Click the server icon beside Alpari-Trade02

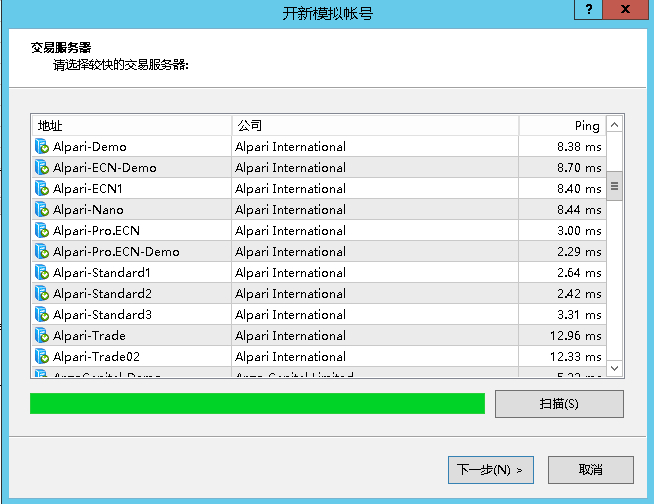tap(42, 356)
